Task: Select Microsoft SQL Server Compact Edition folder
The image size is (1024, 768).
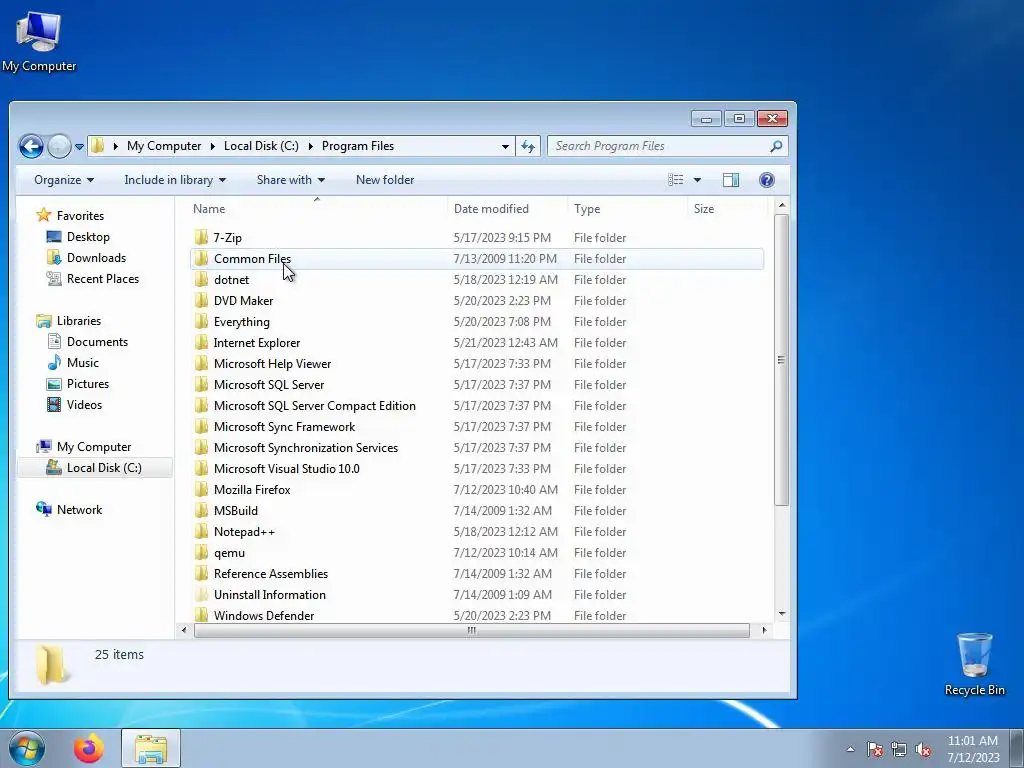Action: [314, 406]
